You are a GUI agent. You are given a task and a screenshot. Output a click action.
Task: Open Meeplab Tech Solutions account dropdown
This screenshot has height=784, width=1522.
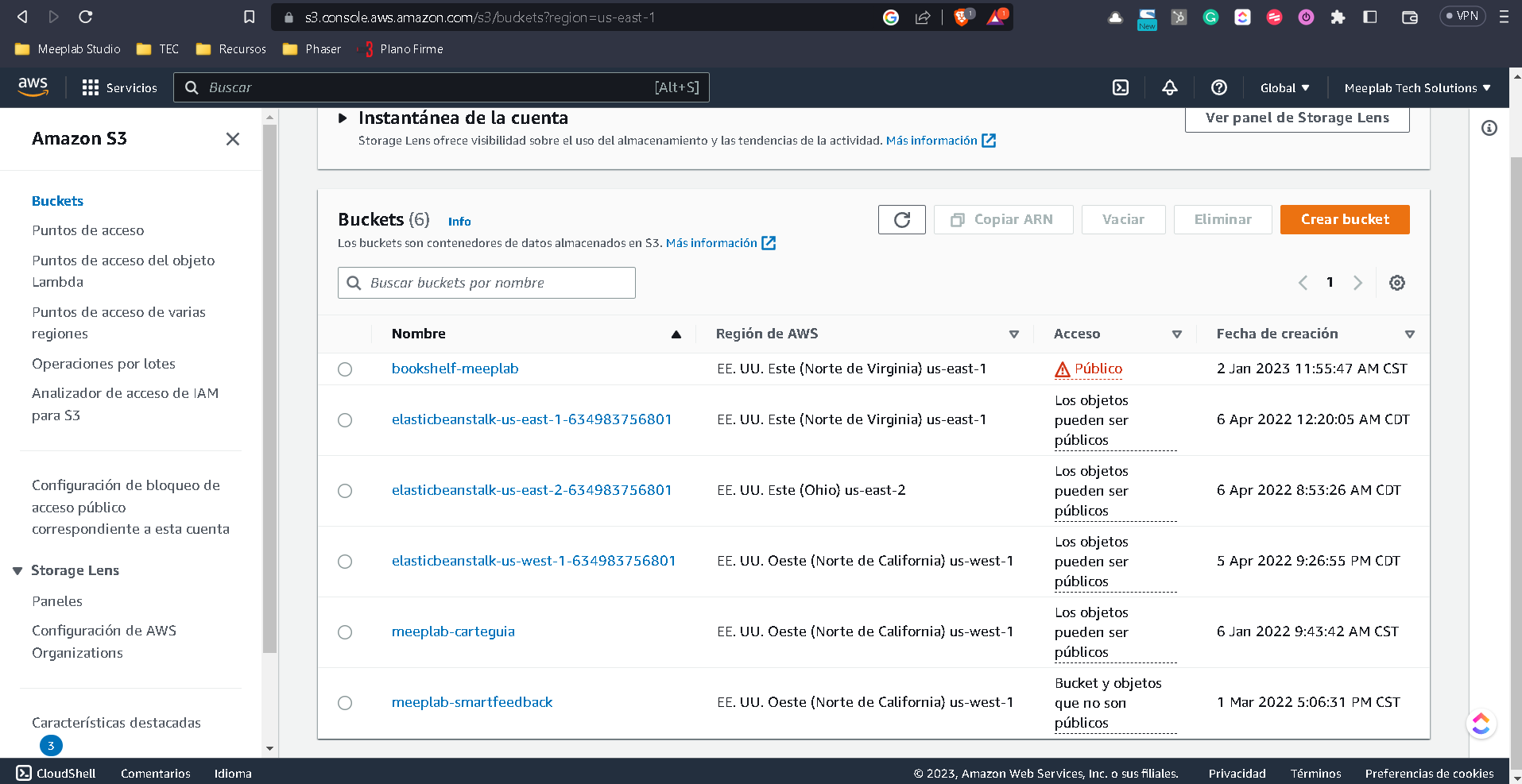pyautogui.click(x=1417, y=87)
